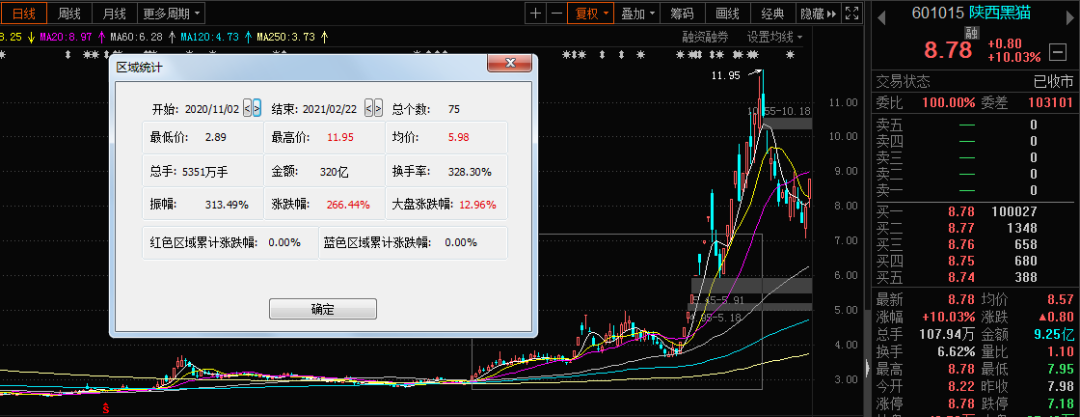Click 蓝色区域累计涨跌幅 0.00% field
The height and width of the screenshot is (417, 1080).
tap(413, 243)
